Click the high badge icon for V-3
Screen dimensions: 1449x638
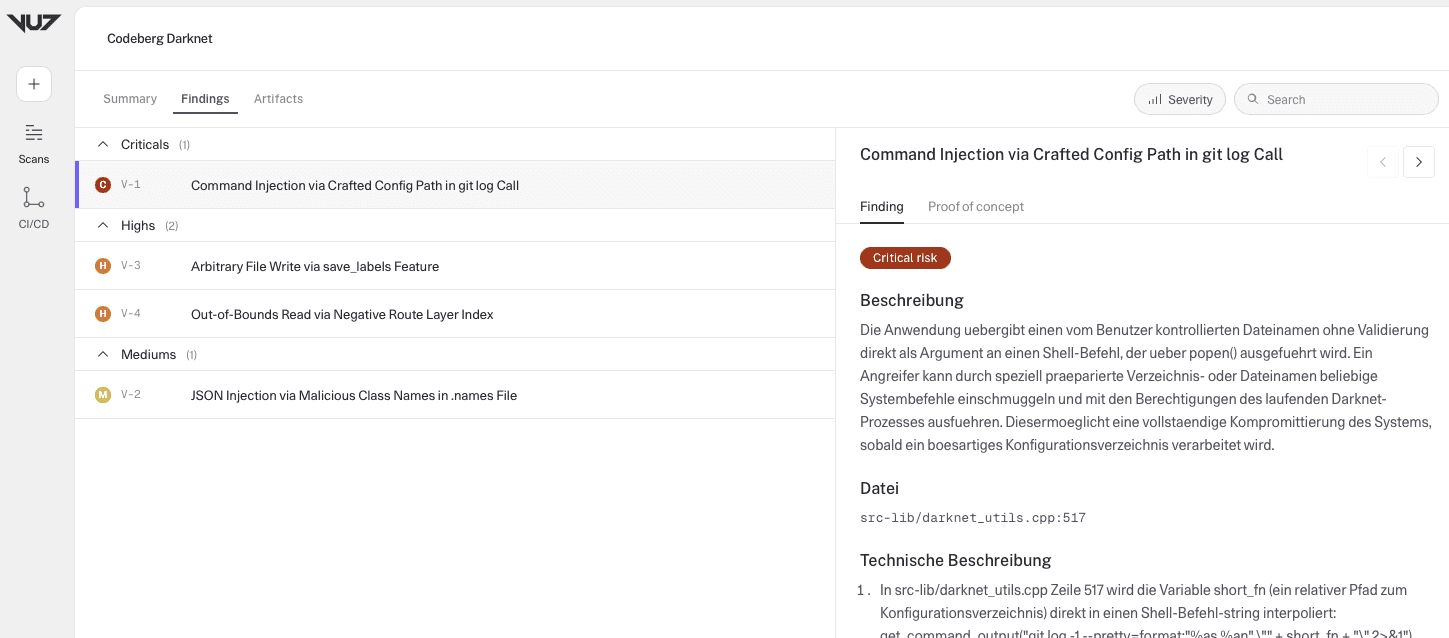pyautogui.click(x=102, y=266)
